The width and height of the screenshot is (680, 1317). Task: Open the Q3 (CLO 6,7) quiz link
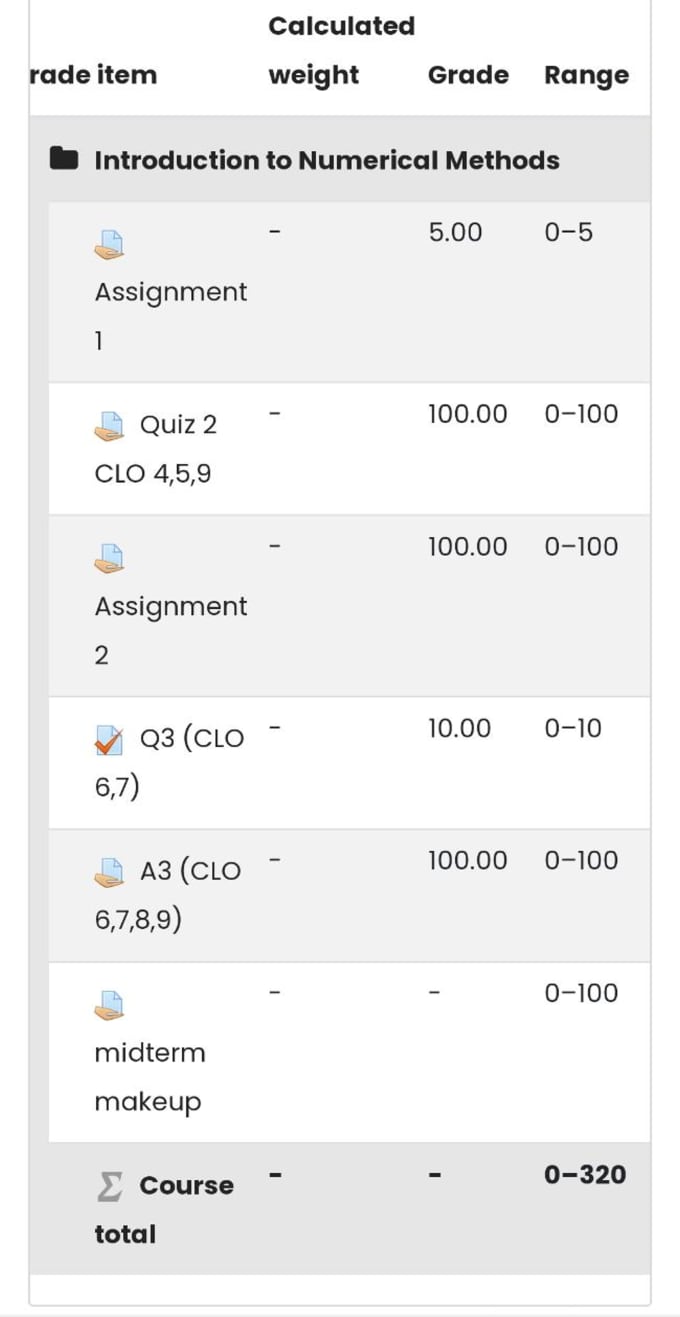click(x=169, y=763)
